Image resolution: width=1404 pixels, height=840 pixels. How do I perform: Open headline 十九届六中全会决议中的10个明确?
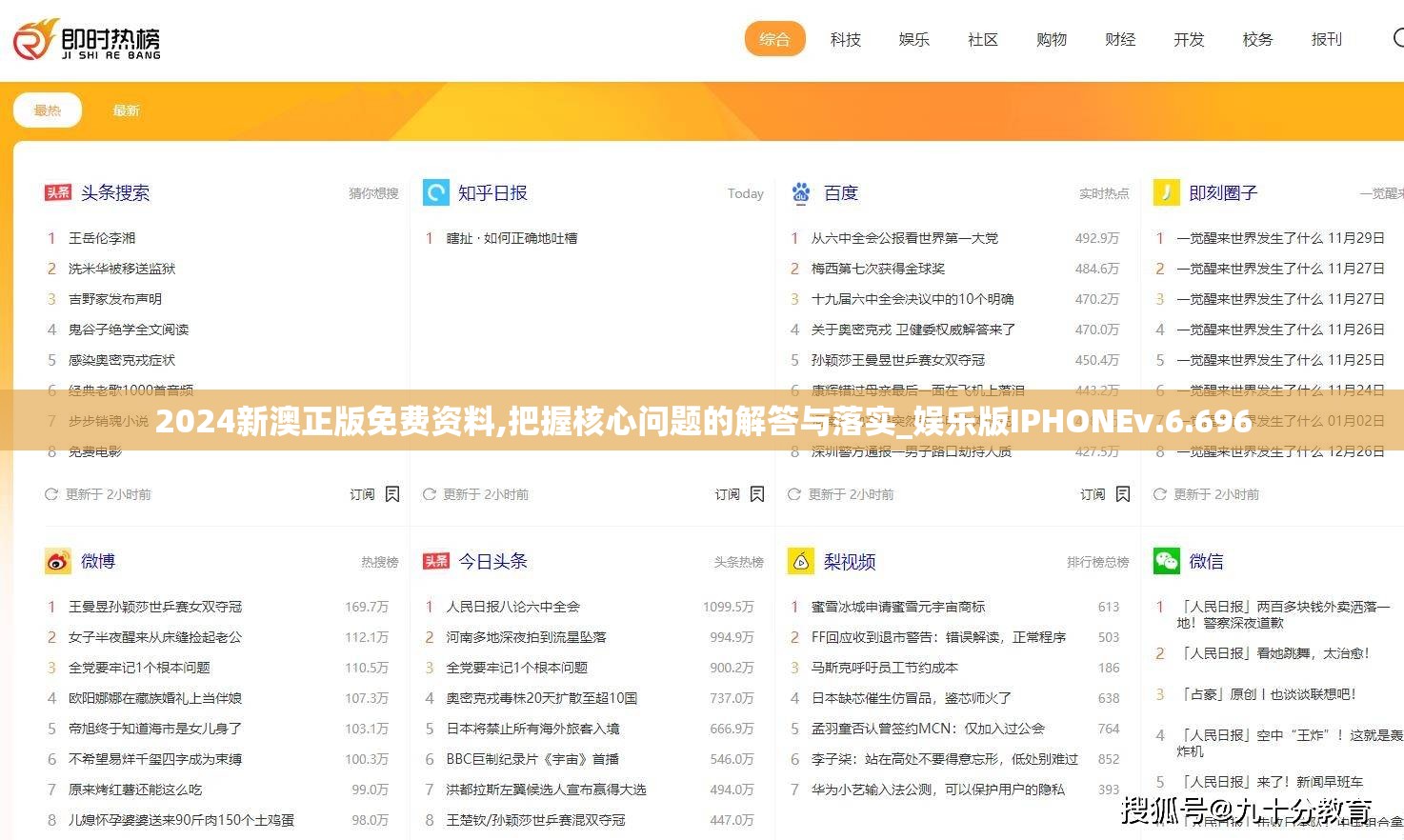[913, 299]
